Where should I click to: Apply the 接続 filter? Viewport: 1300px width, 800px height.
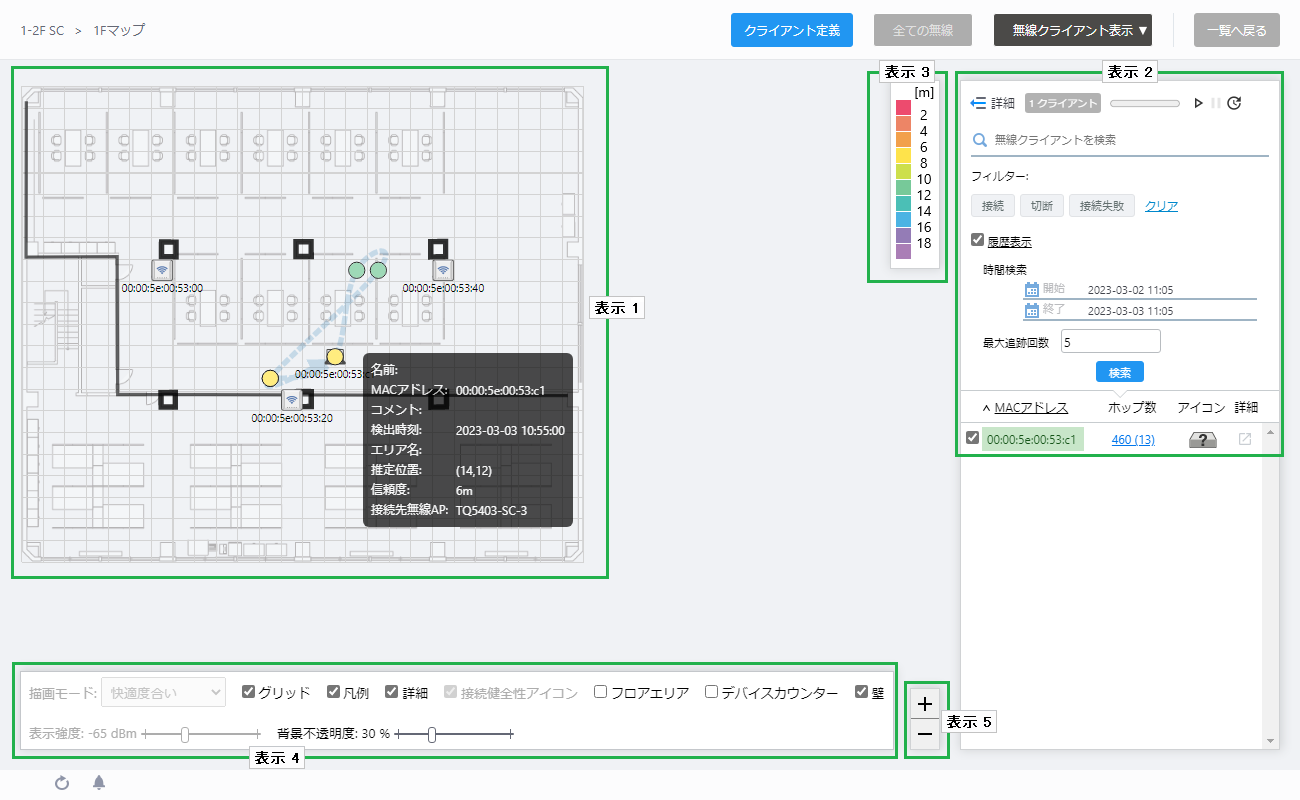992,206
